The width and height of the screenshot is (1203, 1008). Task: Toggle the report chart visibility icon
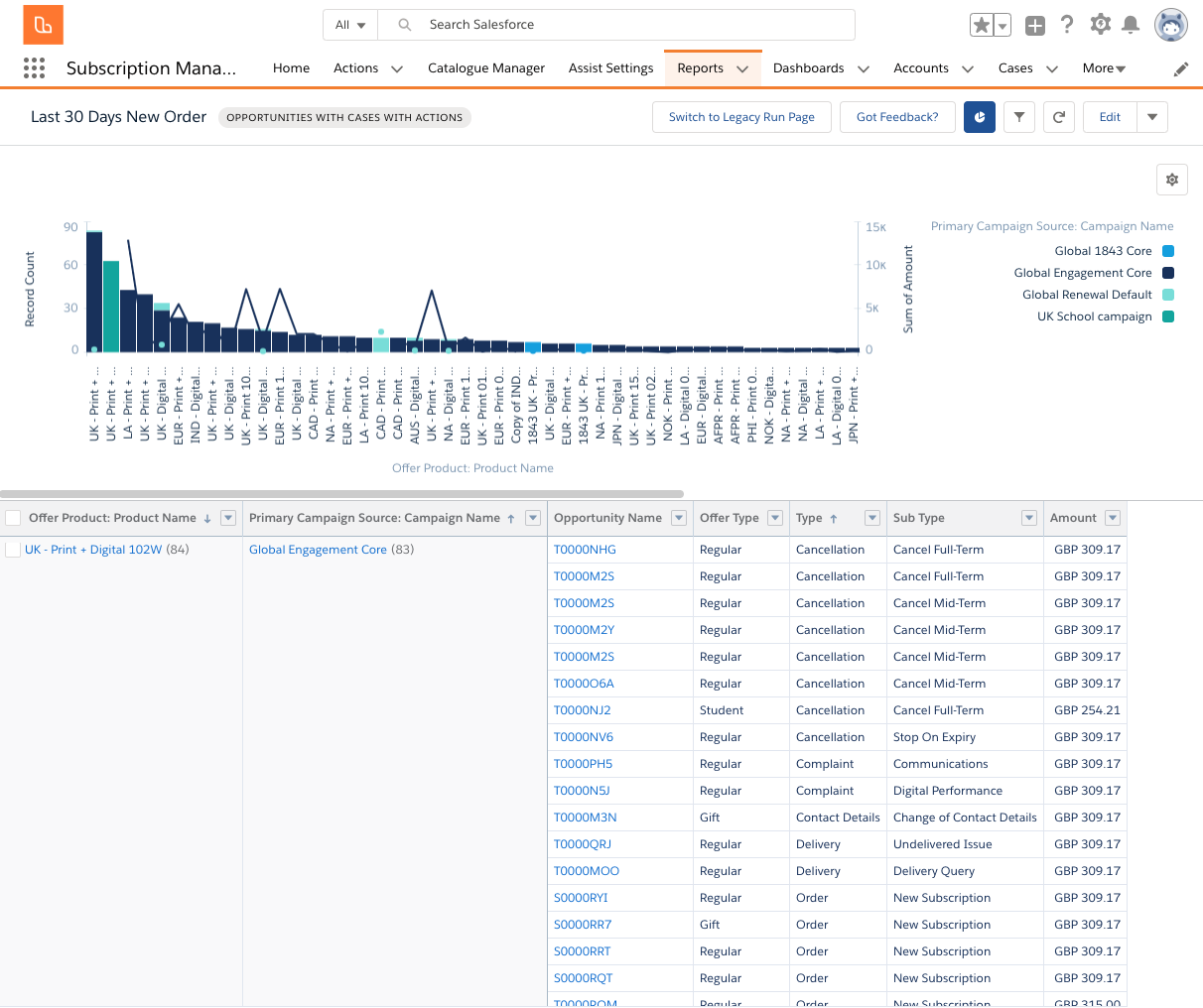click(980, 117)
